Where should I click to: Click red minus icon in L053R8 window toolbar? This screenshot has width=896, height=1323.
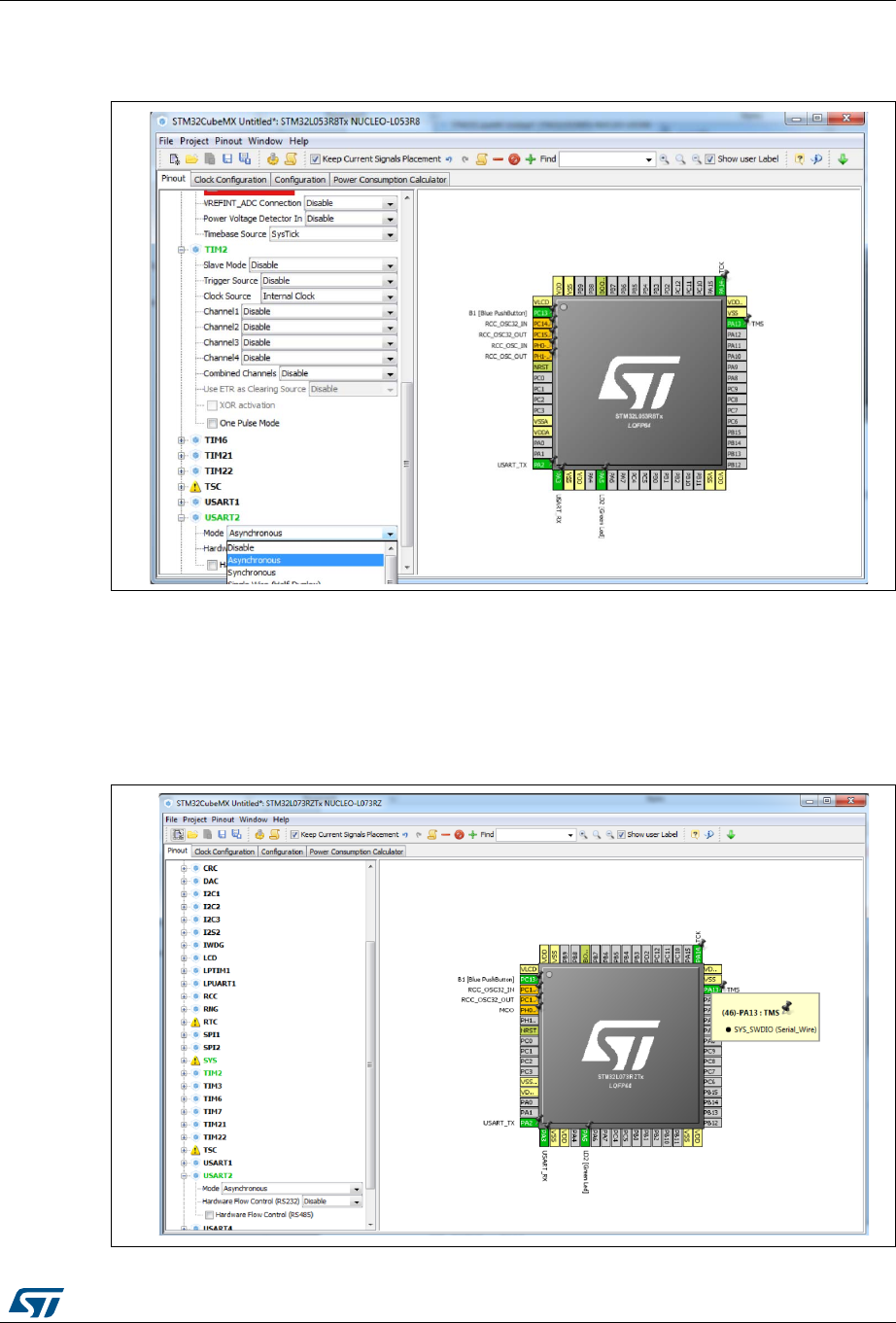pyautogui.click(x=498, y=158)
